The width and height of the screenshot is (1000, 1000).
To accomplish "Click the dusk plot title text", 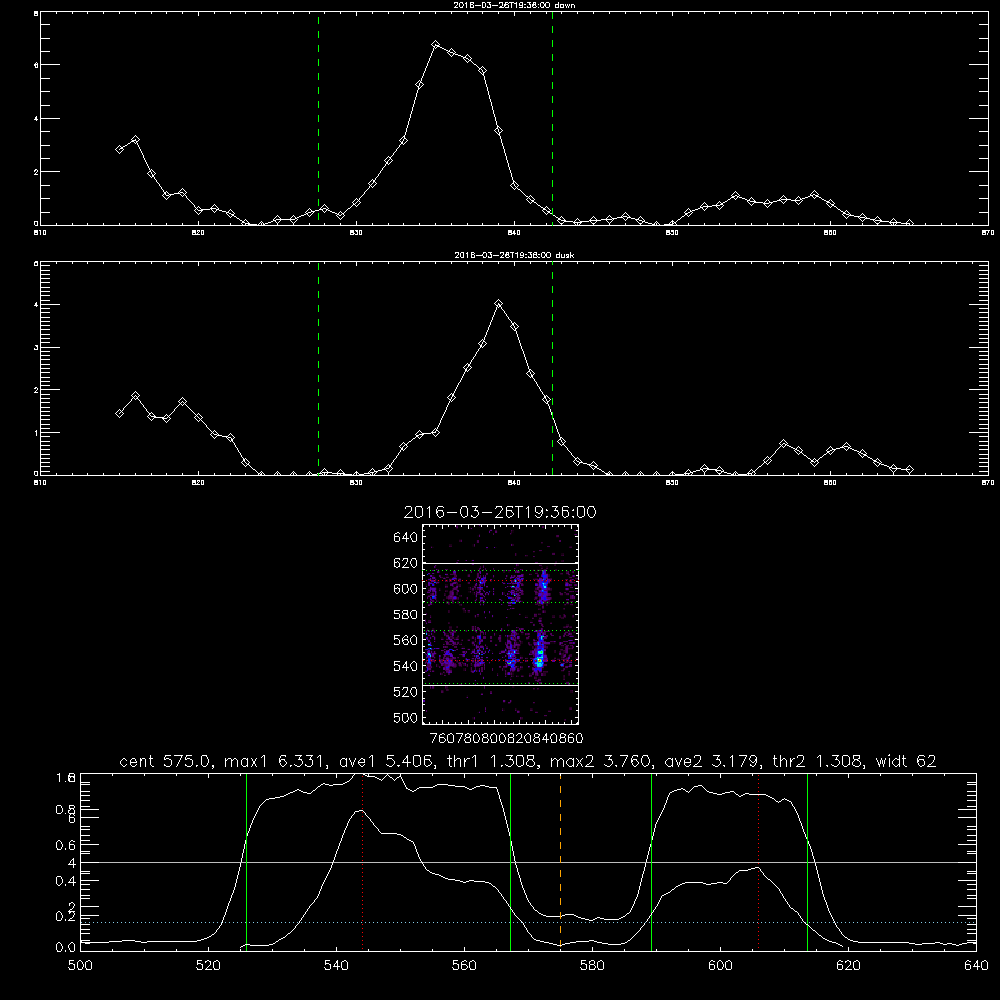I will point(514,255).
